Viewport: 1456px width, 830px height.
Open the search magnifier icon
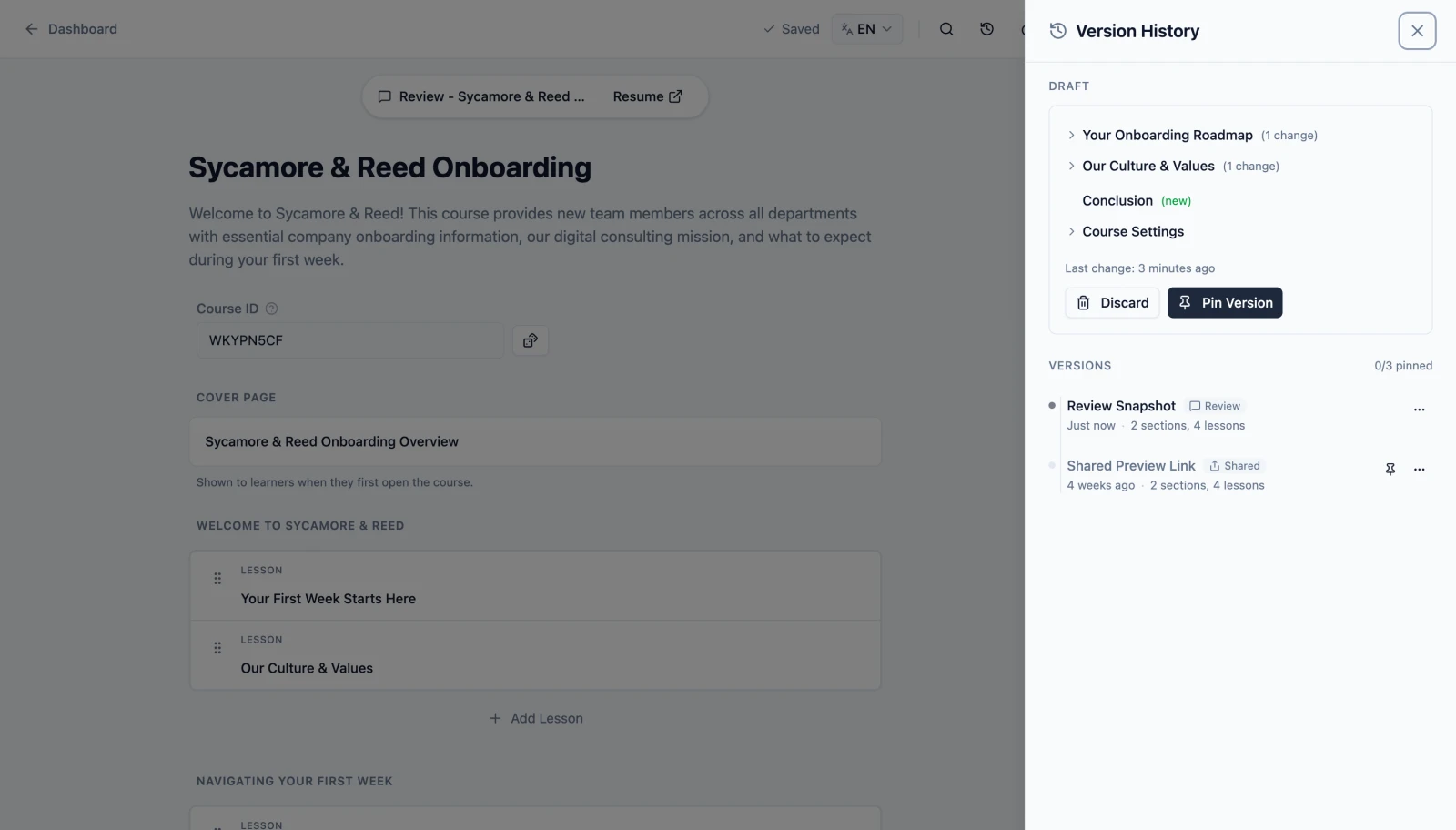click(946, 29)
